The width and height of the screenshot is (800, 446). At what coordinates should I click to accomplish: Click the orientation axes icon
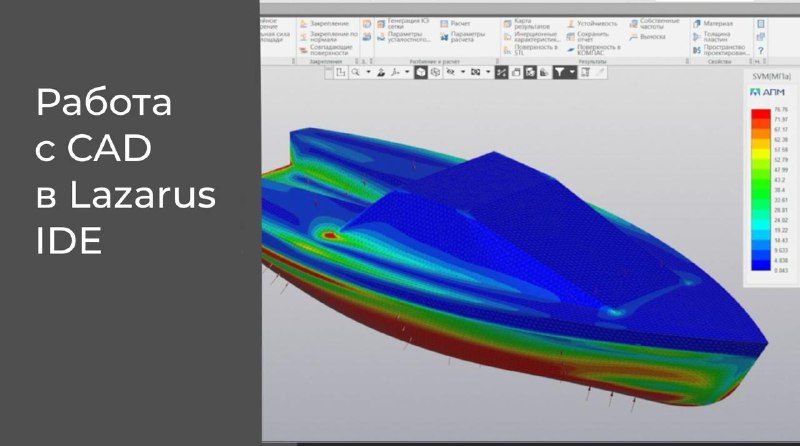[x=395, y=72]
